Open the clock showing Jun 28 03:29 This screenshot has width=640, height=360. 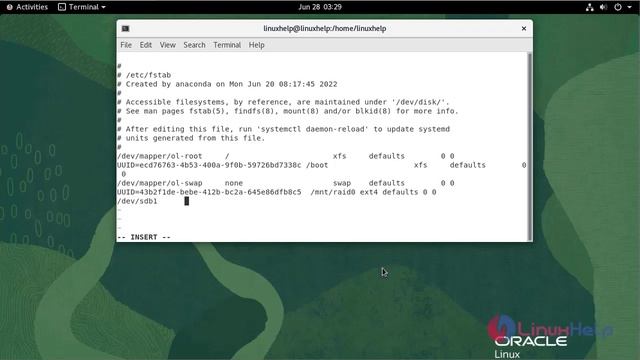click(x=320, y=7)
